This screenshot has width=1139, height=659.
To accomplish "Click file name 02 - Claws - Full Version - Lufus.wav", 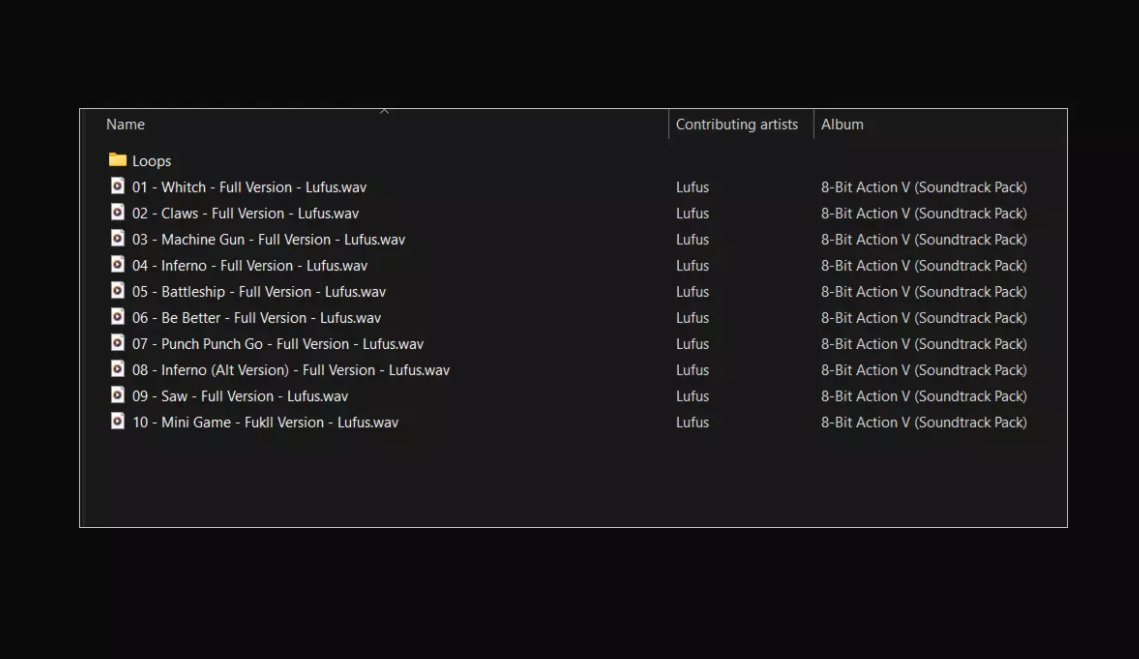I will 246,213.
